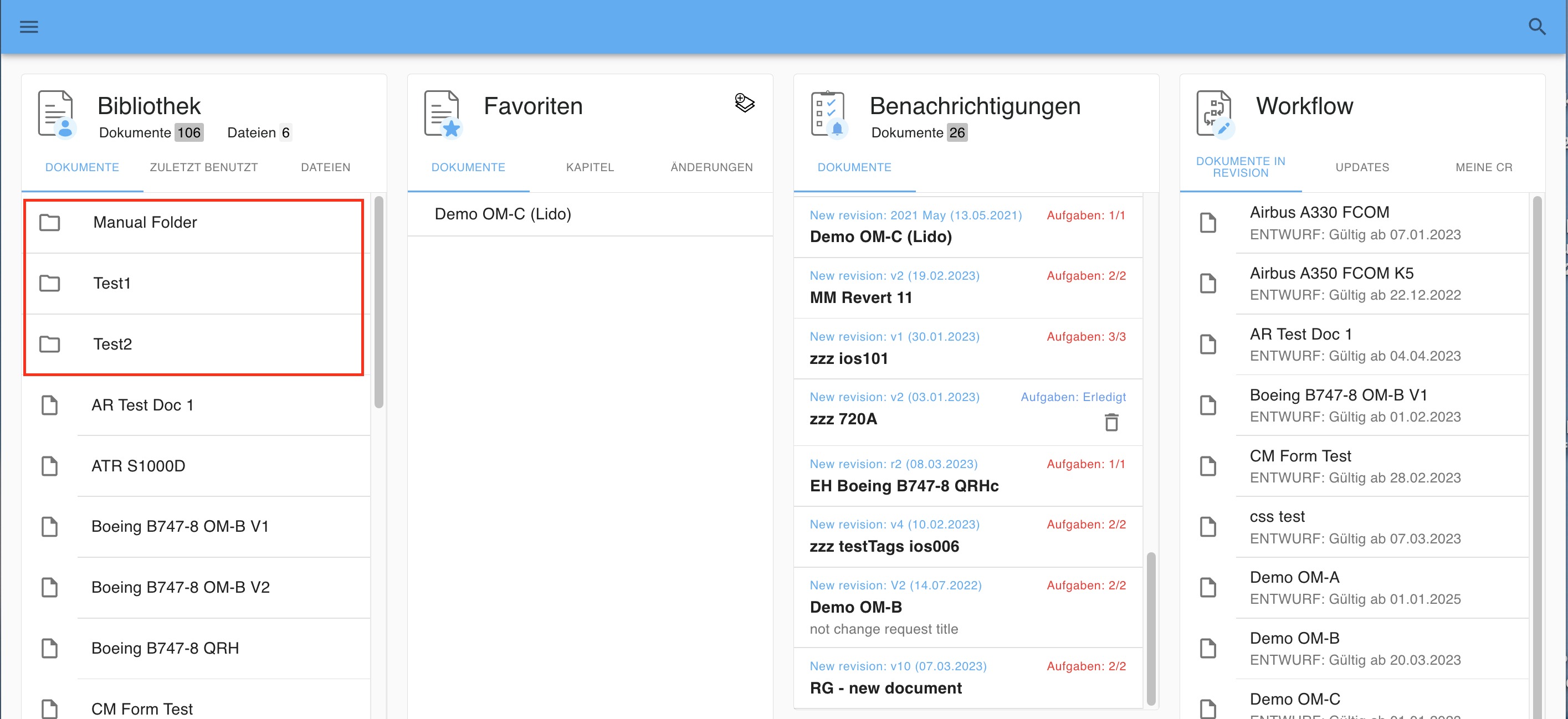Open the hamburger menu
The width and height of the screenshot is (1568, 719).
(29, 27)
